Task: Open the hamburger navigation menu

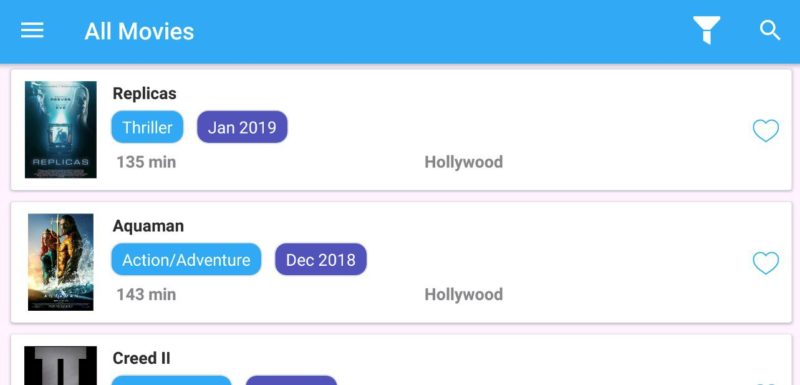Action: [32, 31]
